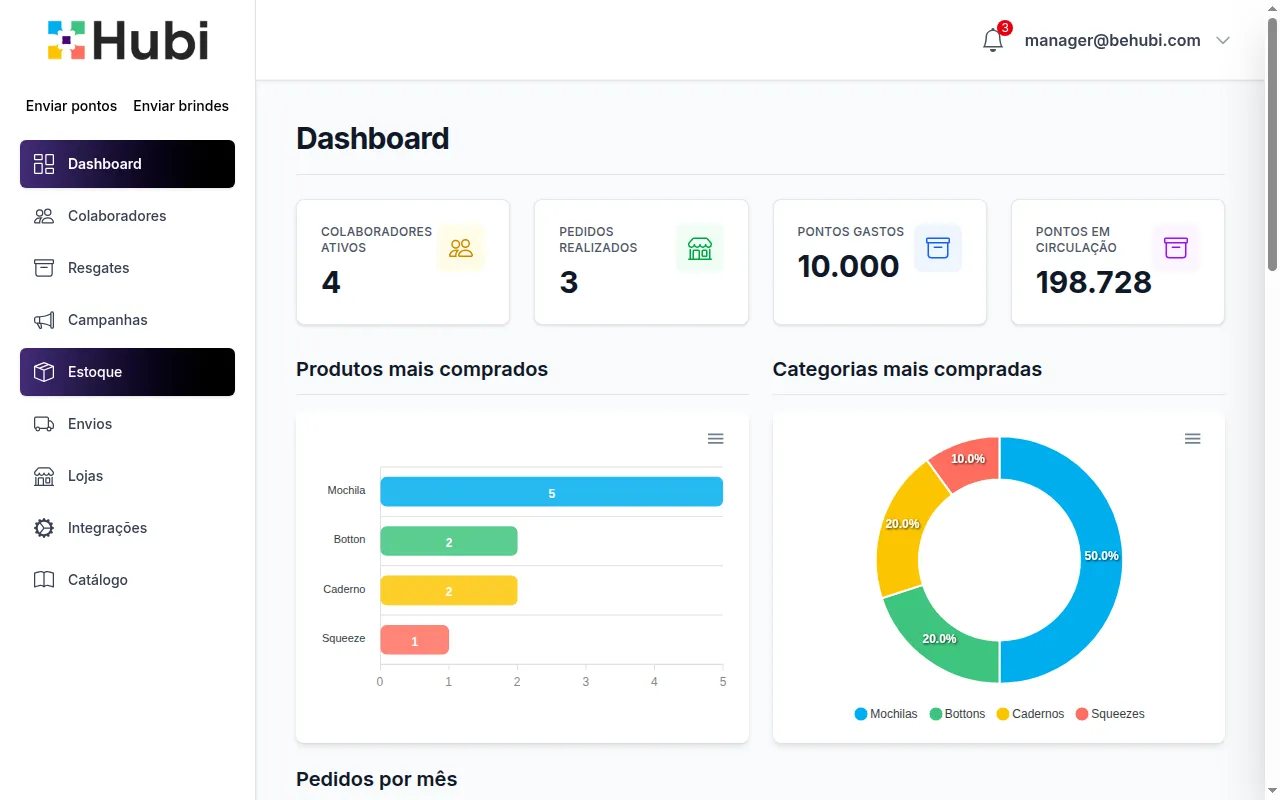Open the Produtos mais comprados chart menu
This screenshot has height=800, width=1280.
pos(715,438)
